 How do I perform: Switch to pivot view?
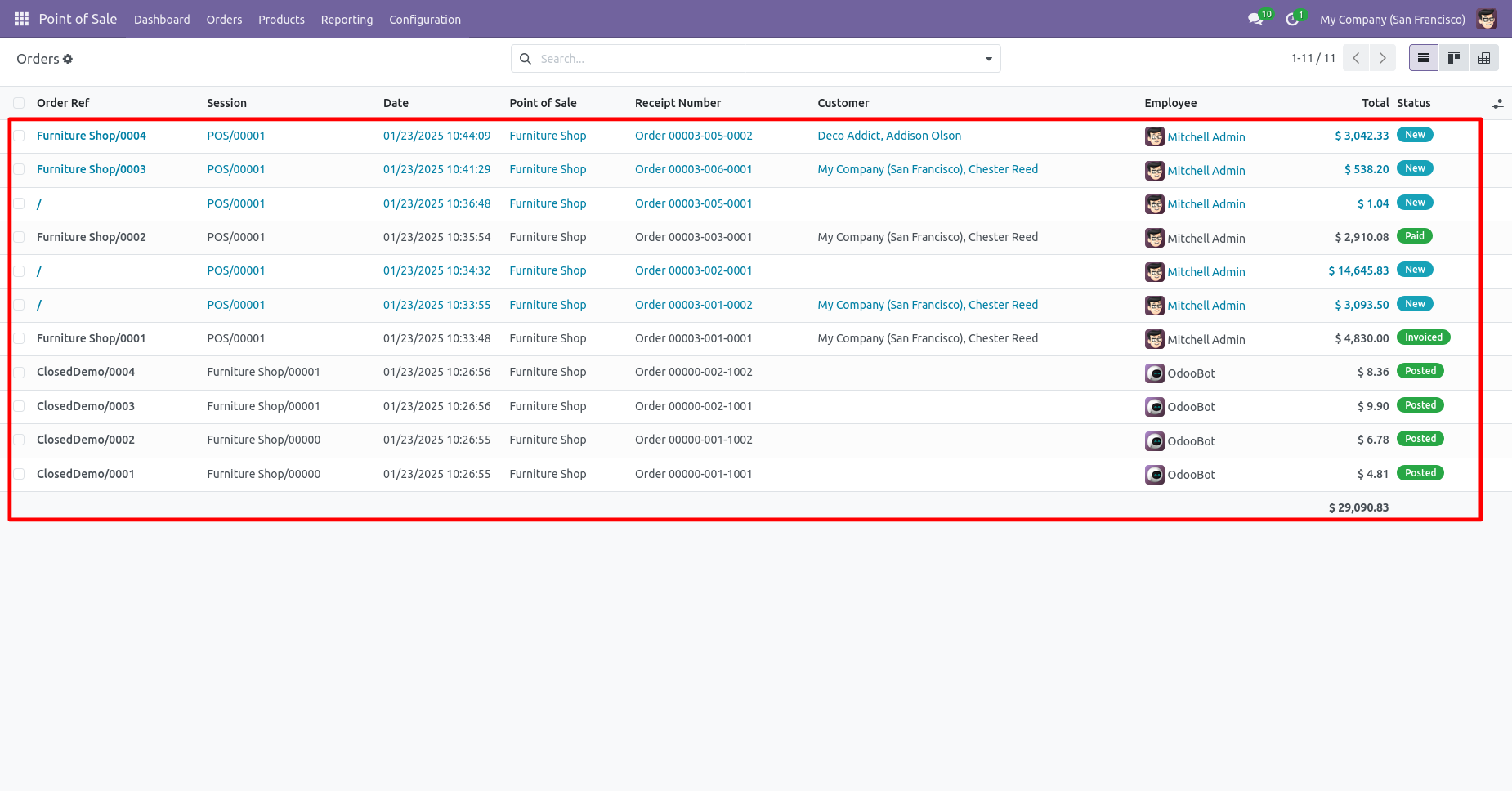coord(1484,58)
